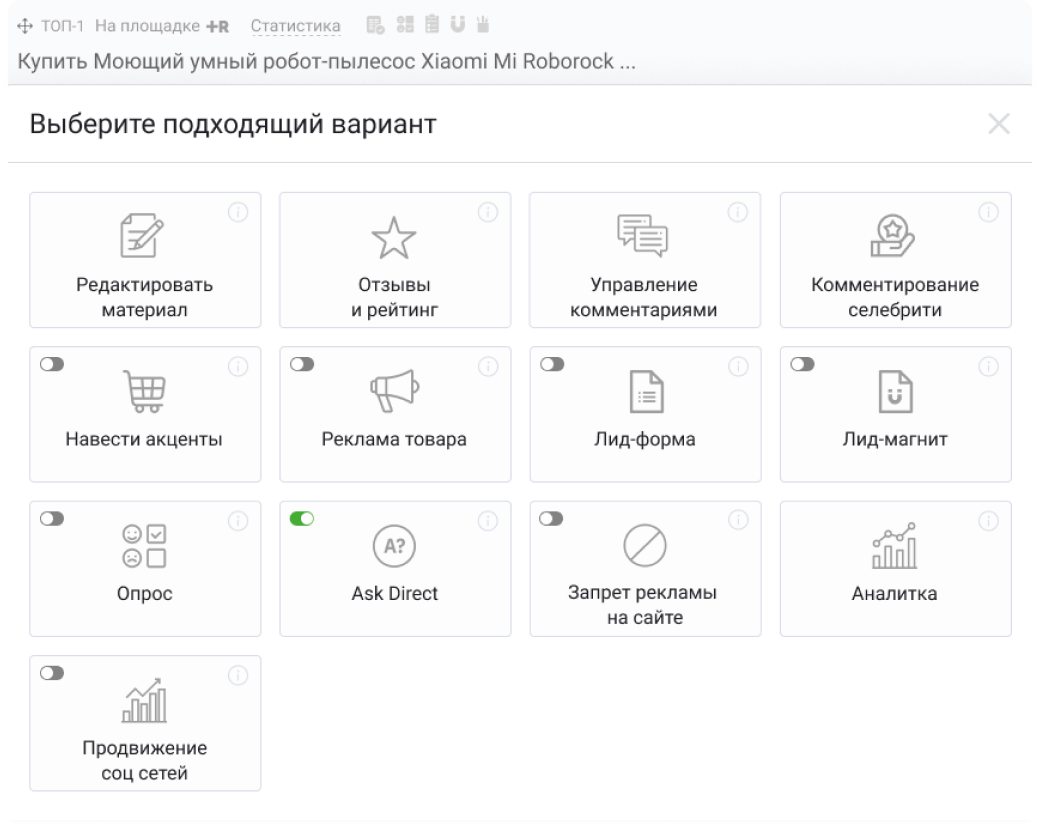
Task: Select the Комментирование селебрити tile
Action: coord(895,260)
